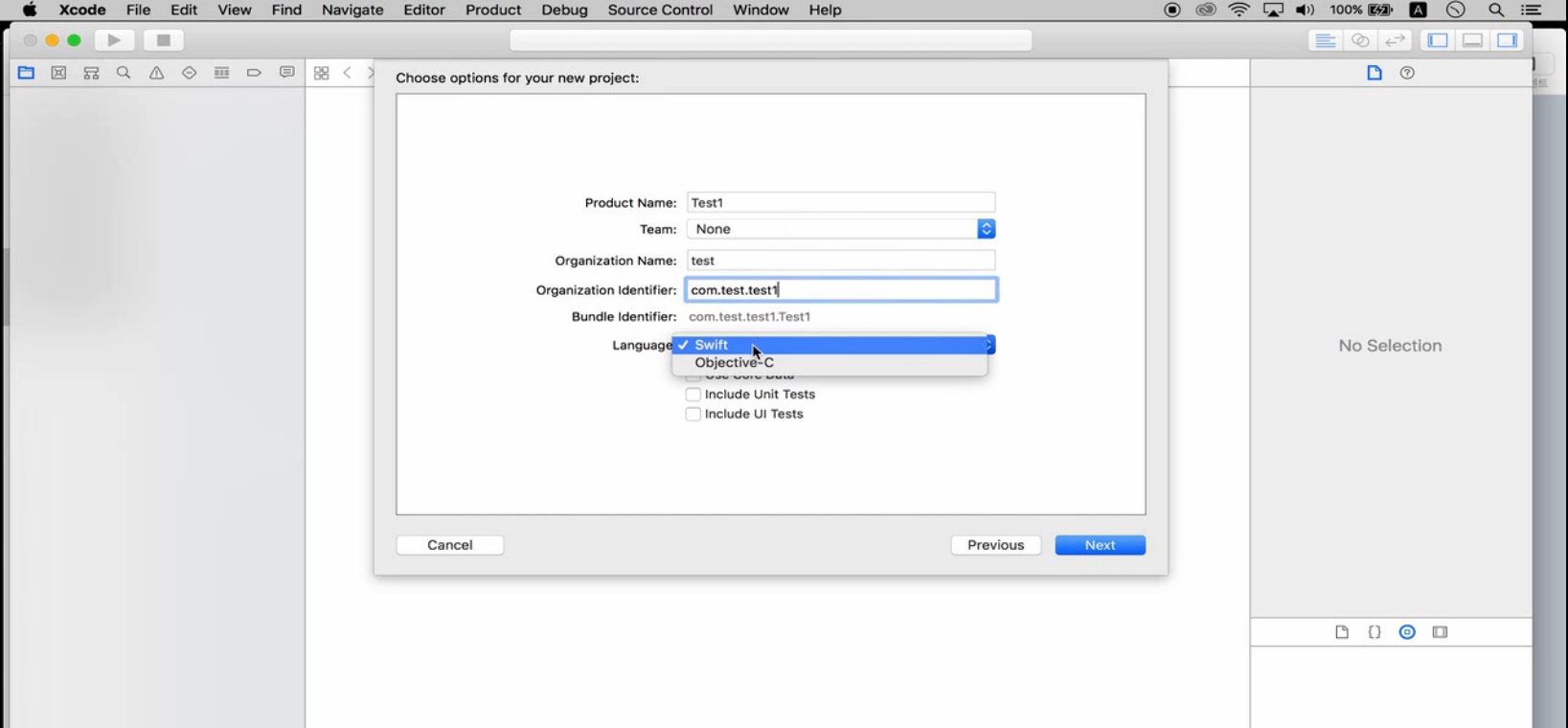The height and width of the screenshot is (728, 1568).
Task: Open the Edit menu
Action: (184, 10)
